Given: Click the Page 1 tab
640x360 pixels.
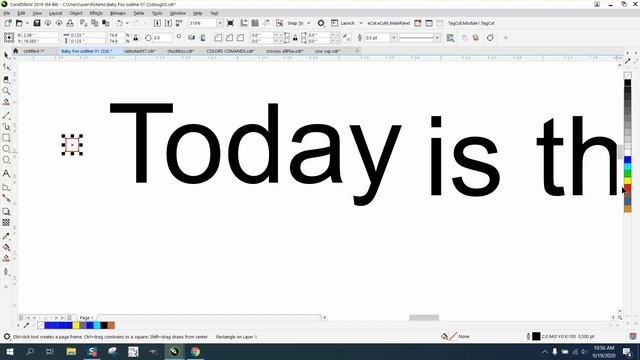Looking at the screenshot, I should [86, 318].
